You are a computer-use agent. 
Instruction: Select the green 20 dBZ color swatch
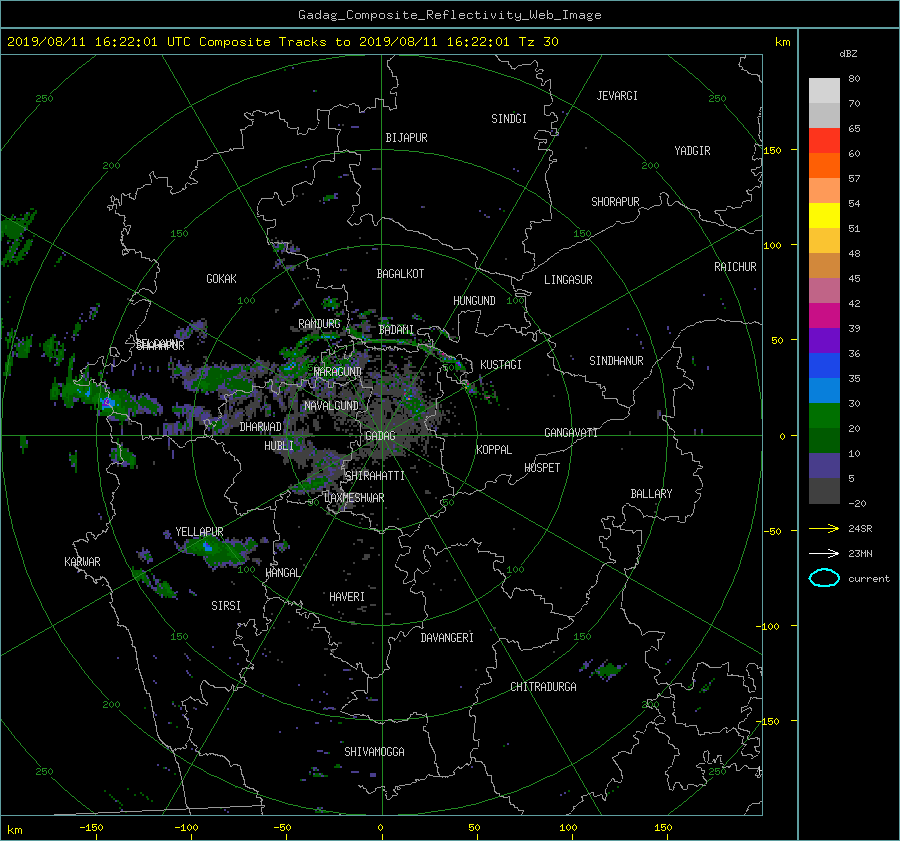tap(824, 416)
